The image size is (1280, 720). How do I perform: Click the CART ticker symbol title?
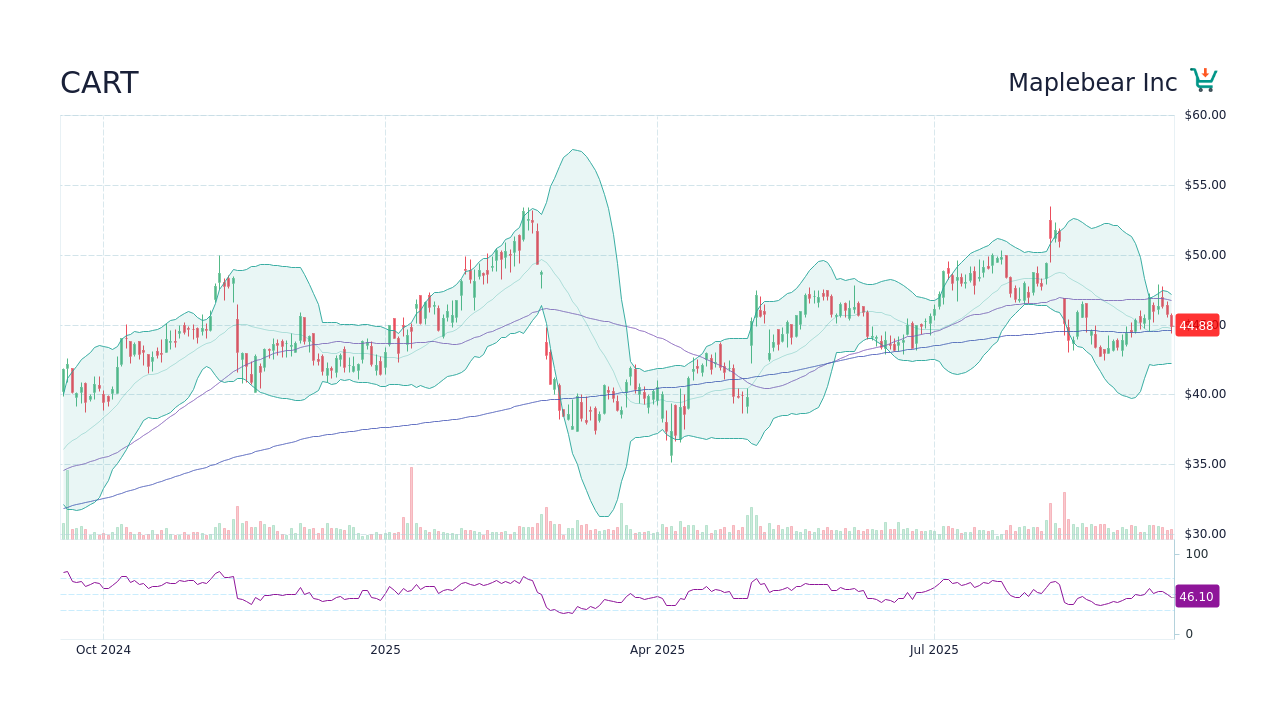(x=99, y=83)
